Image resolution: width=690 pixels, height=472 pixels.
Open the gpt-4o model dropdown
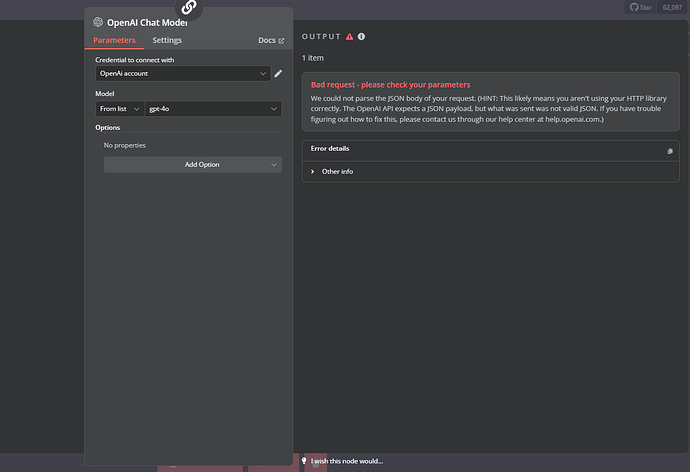coord(213,109)
